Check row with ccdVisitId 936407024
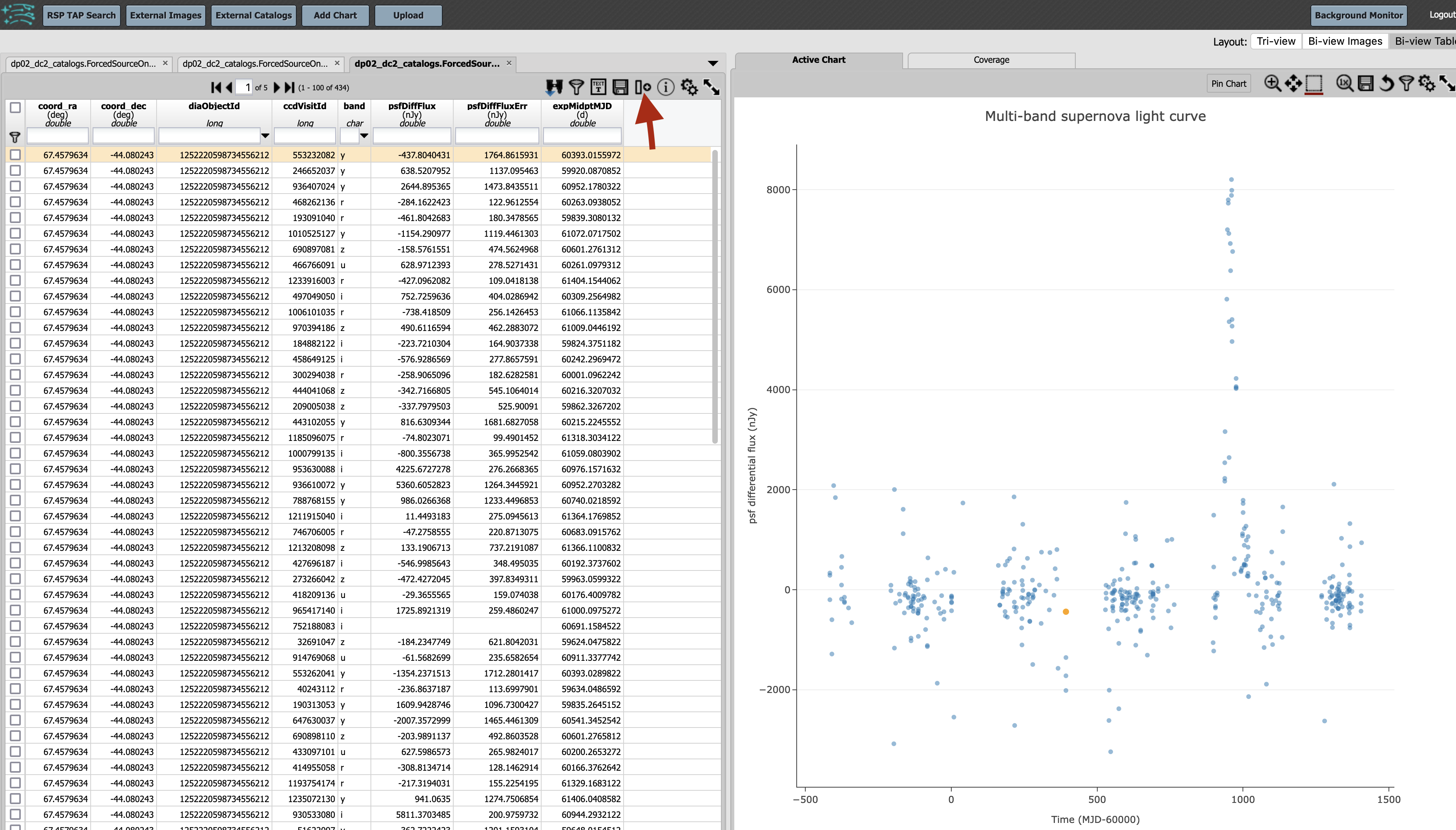1456x830 pixels. pos(15,186)
